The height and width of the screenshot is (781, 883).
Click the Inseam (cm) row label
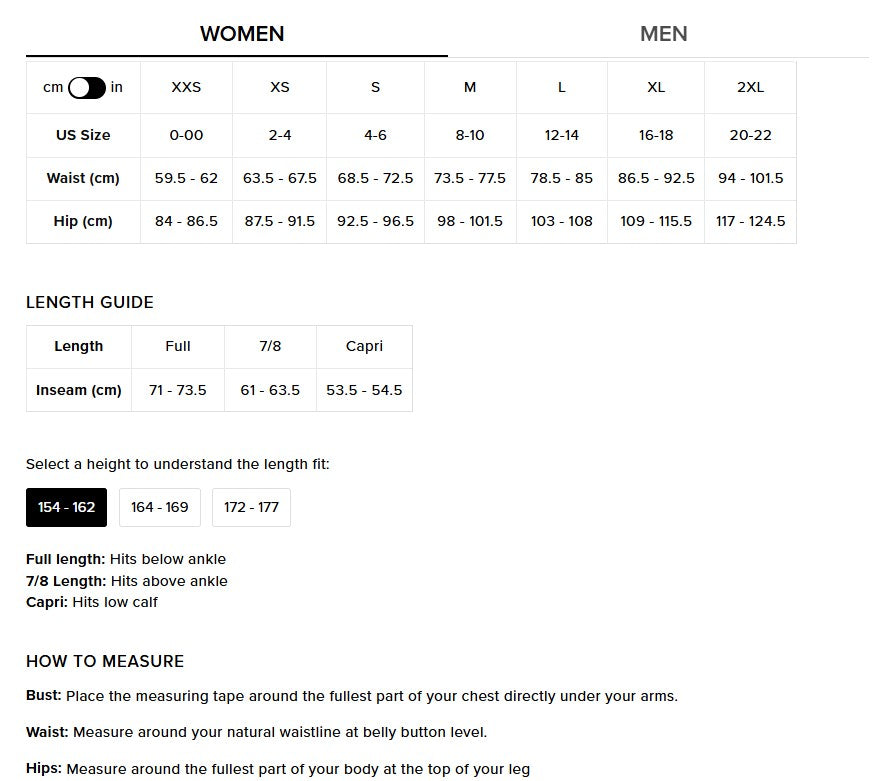point(79,391)
